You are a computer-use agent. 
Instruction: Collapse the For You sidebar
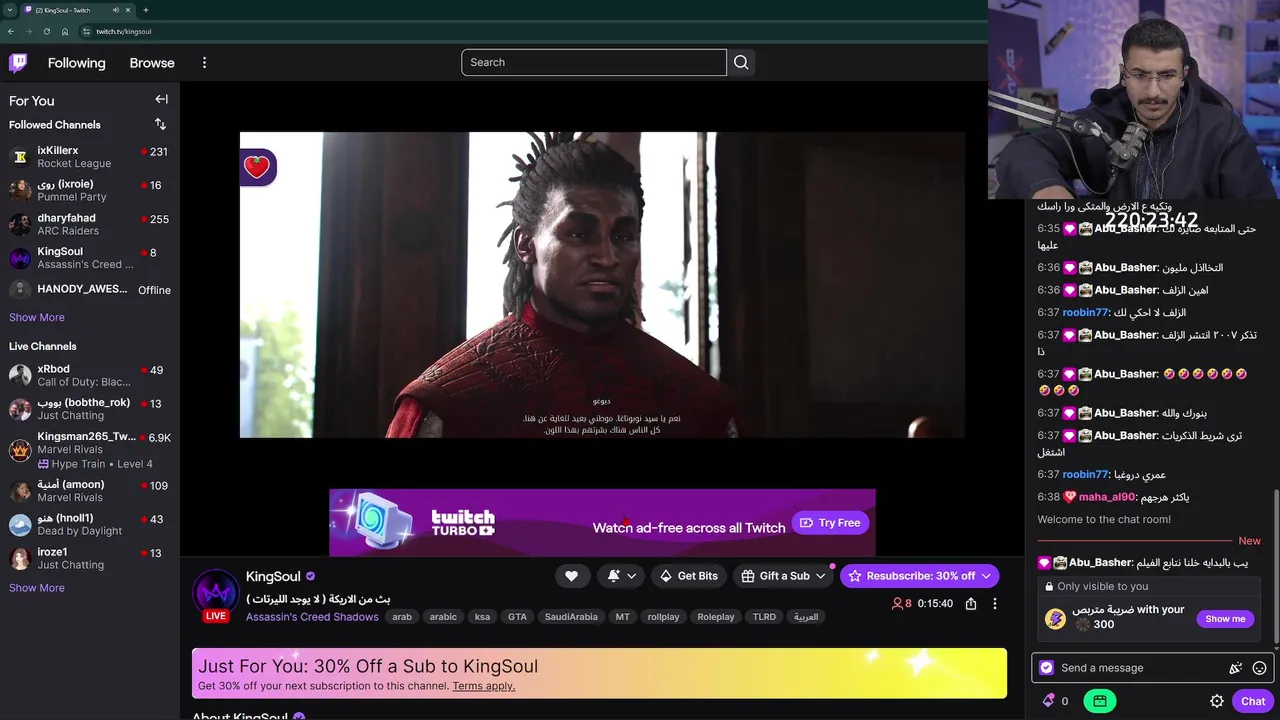[161, 99]
